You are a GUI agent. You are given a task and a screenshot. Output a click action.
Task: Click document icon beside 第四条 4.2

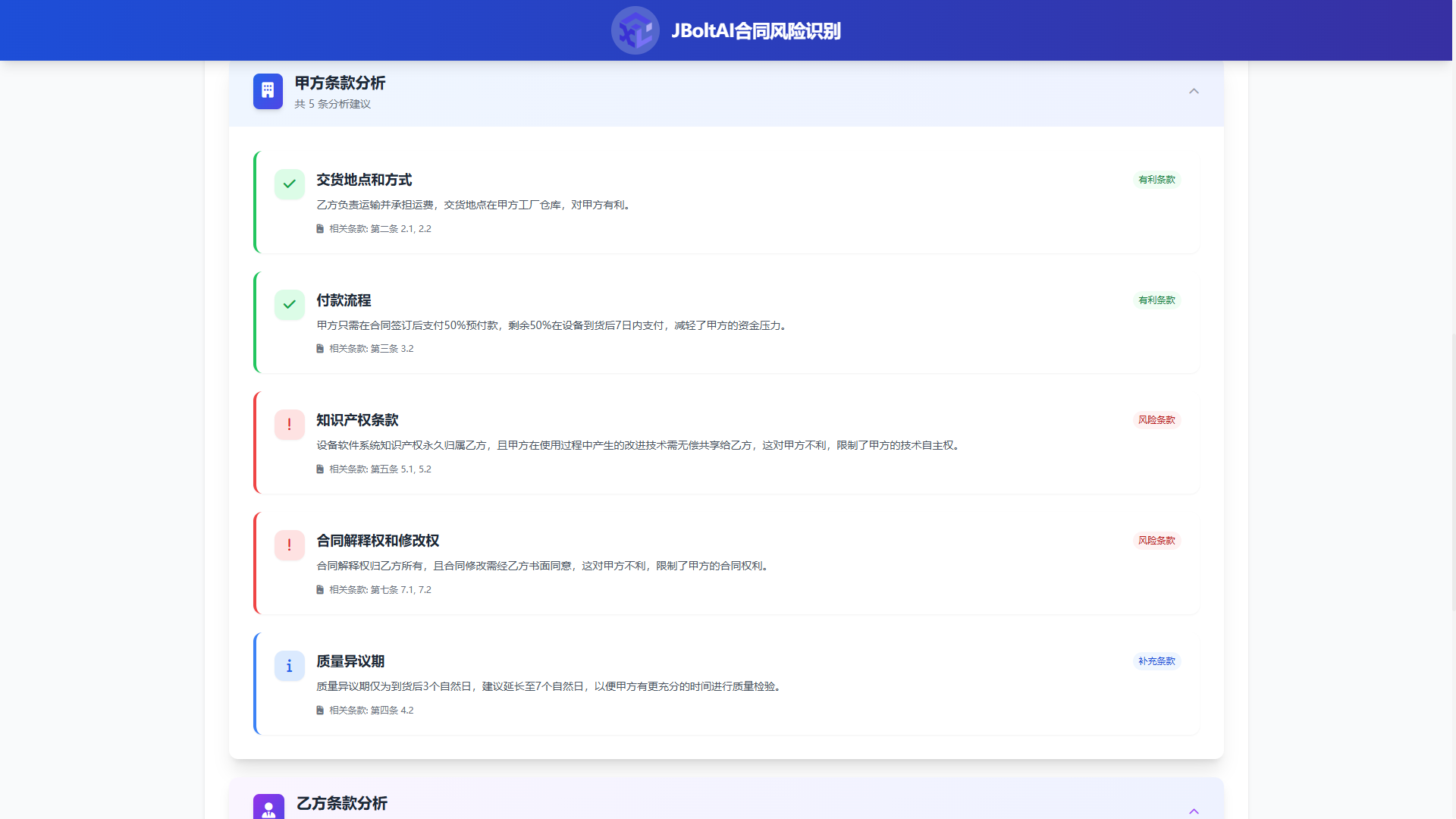(x=320, y=711)
